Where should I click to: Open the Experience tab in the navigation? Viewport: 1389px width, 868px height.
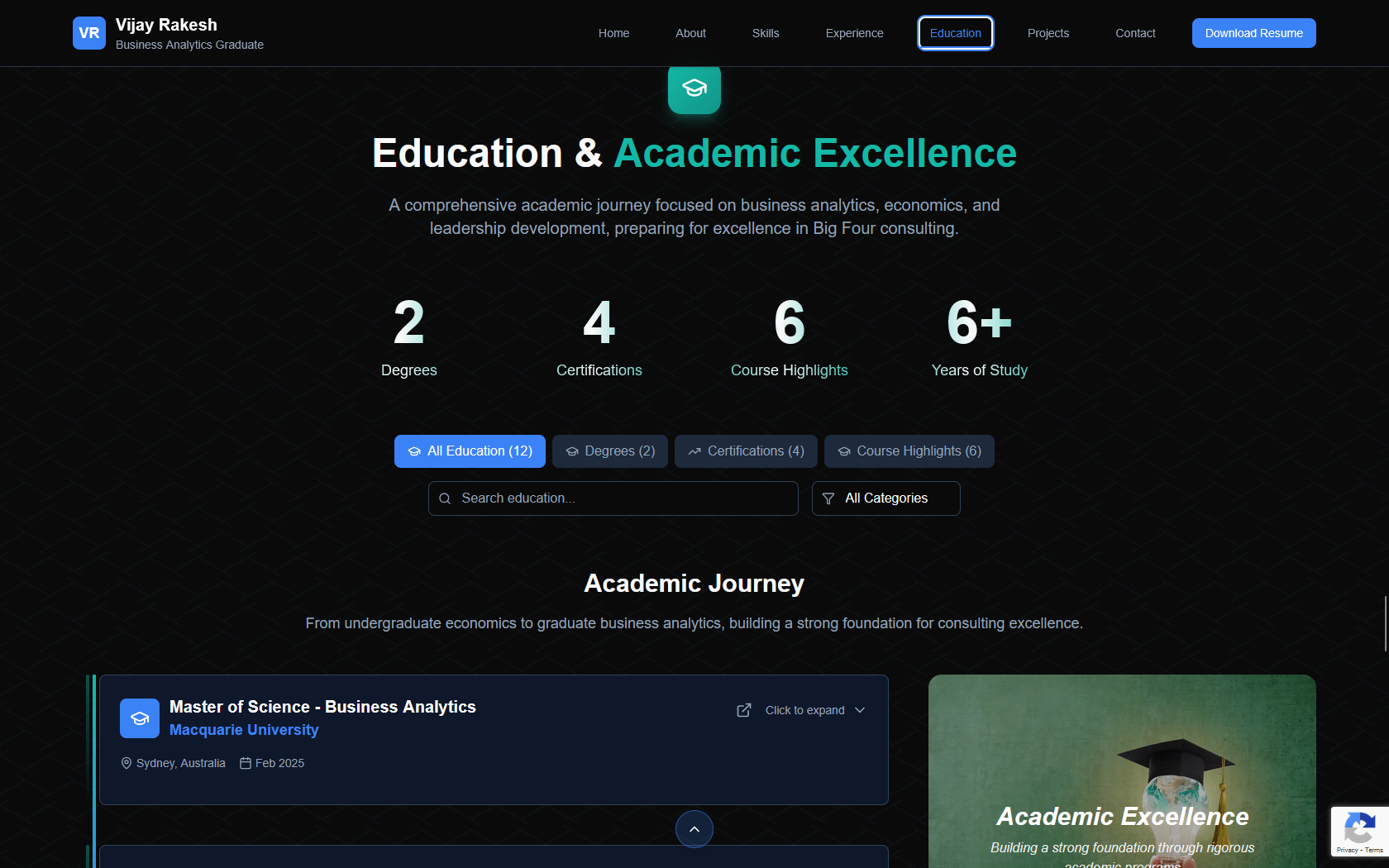[x=854, y=33]
